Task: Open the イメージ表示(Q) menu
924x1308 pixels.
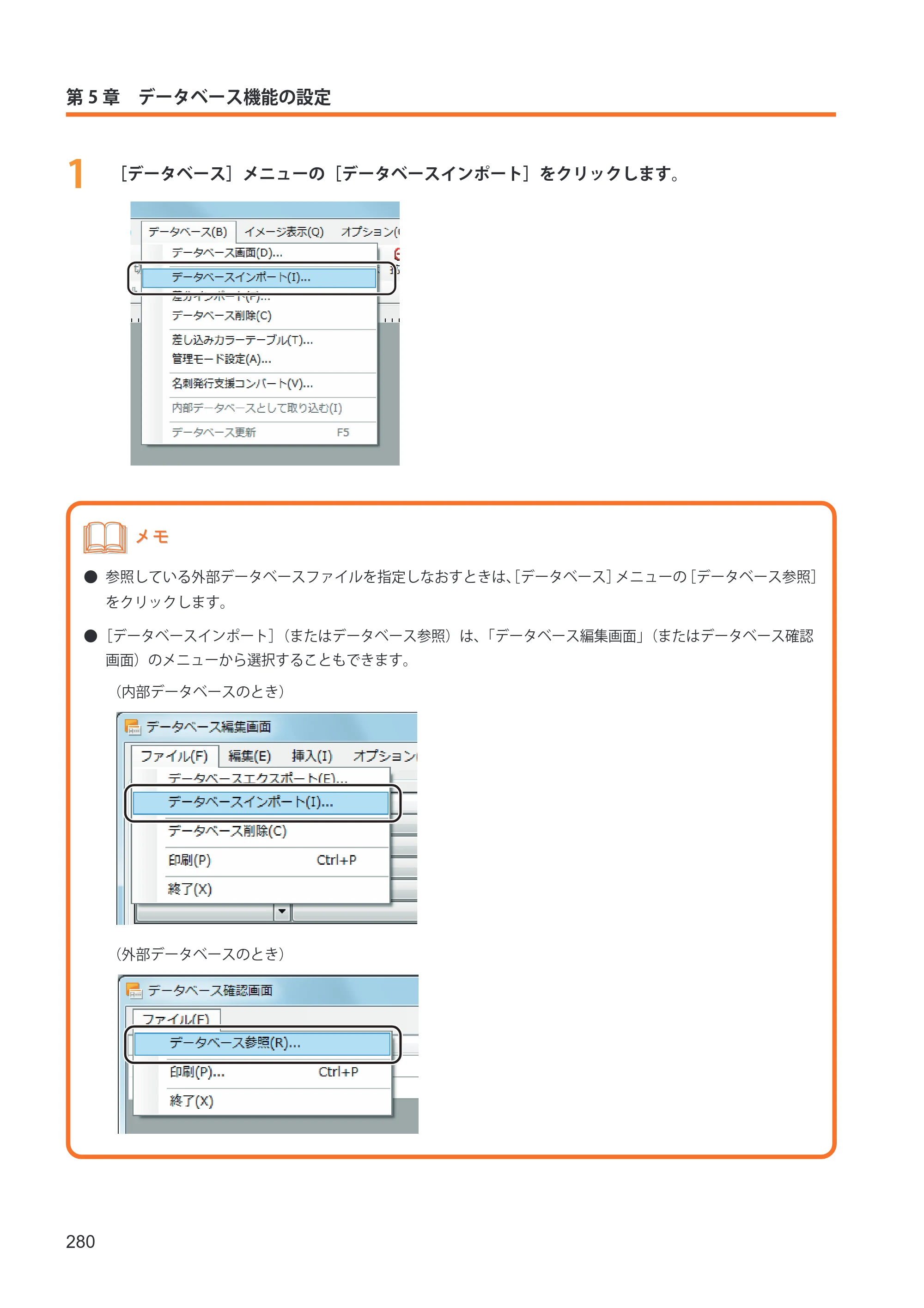Action: tap(284, 232)
